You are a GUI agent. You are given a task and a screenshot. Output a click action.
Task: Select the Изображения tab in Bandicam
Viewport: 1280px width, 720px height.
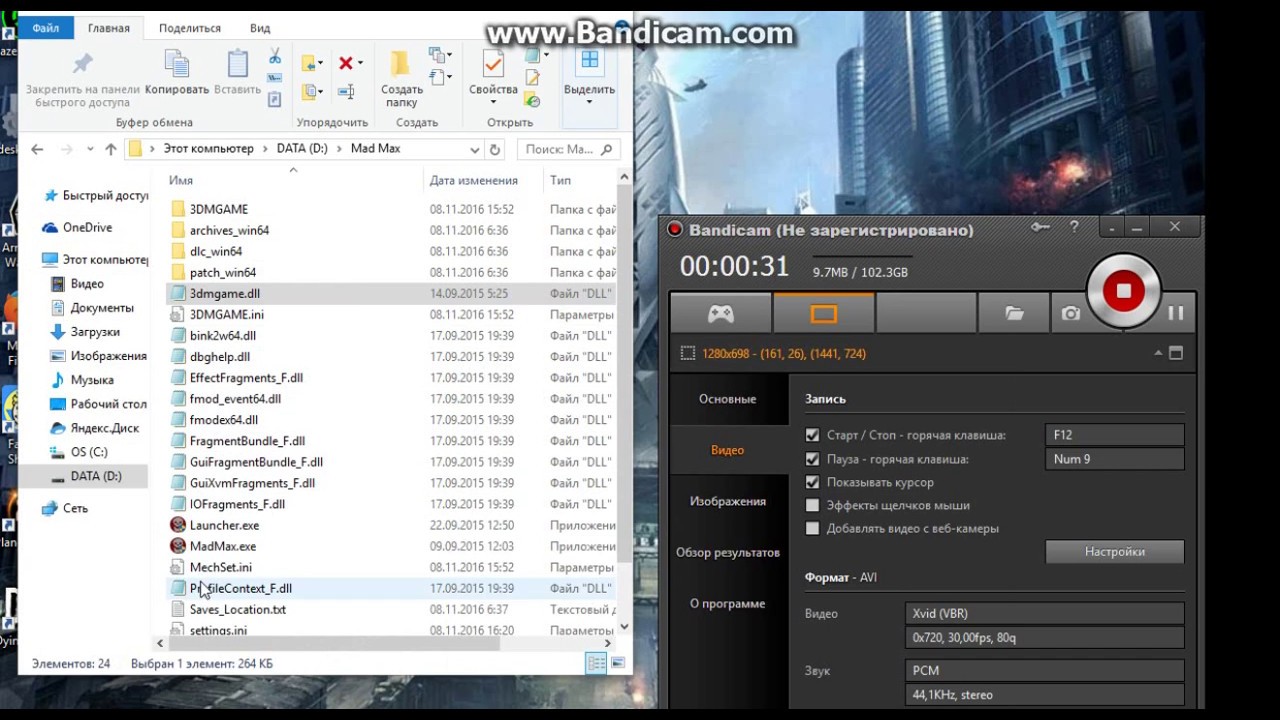point(728,501)
